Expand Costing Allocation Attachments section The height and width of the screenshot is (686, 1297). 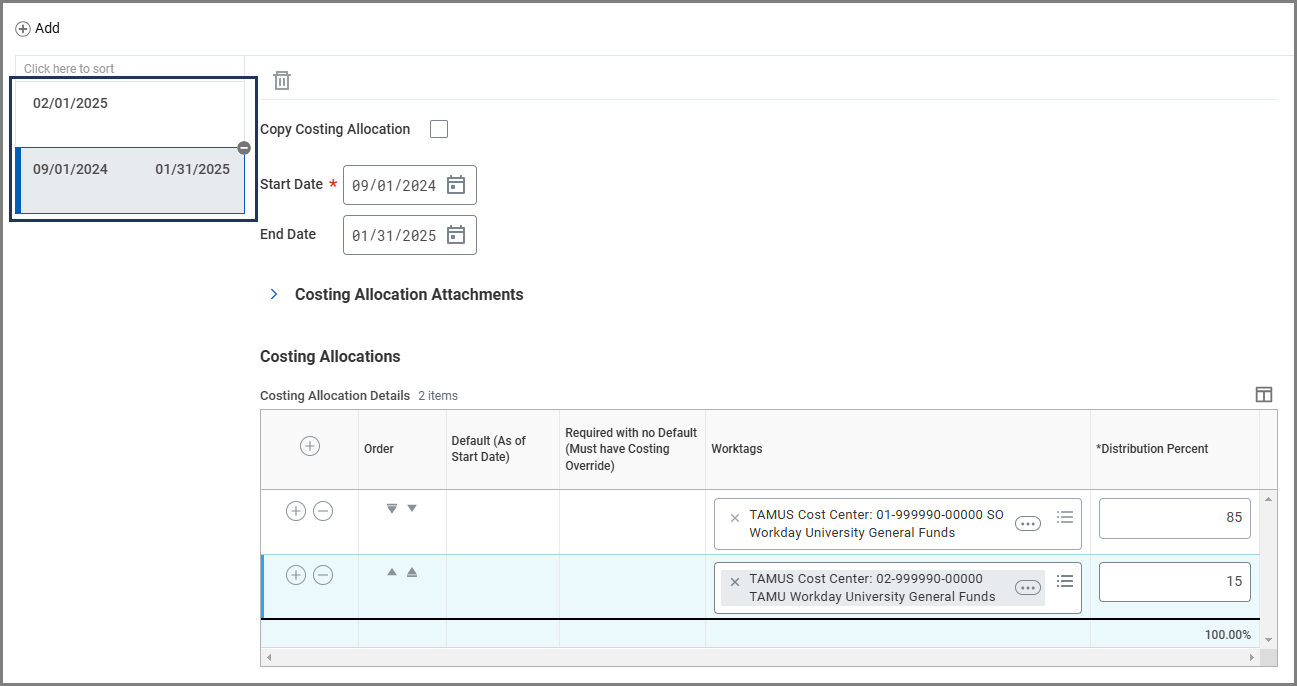click(x=274, y=295)
